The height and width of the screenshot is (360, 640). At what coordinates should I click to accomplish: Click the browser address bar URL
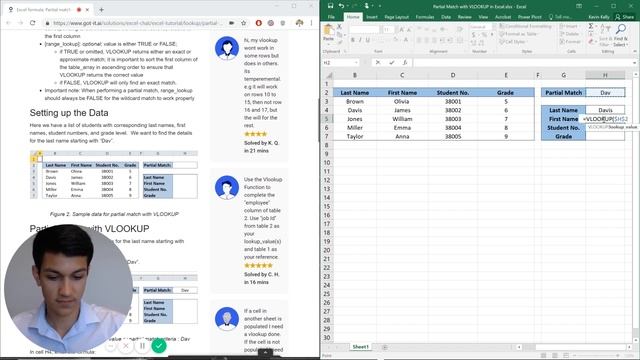(138, 23)
